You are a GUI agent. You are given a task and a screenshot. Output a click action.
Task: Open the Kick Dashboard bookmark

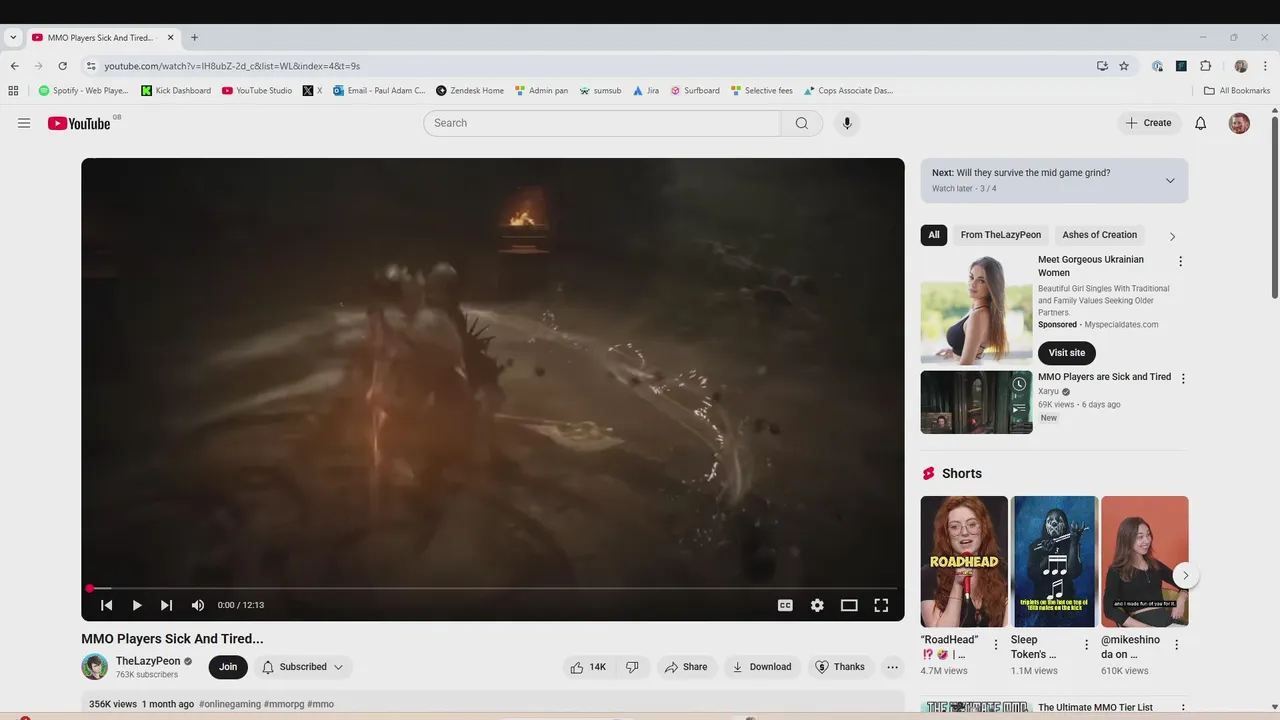(x=176, y=90)
